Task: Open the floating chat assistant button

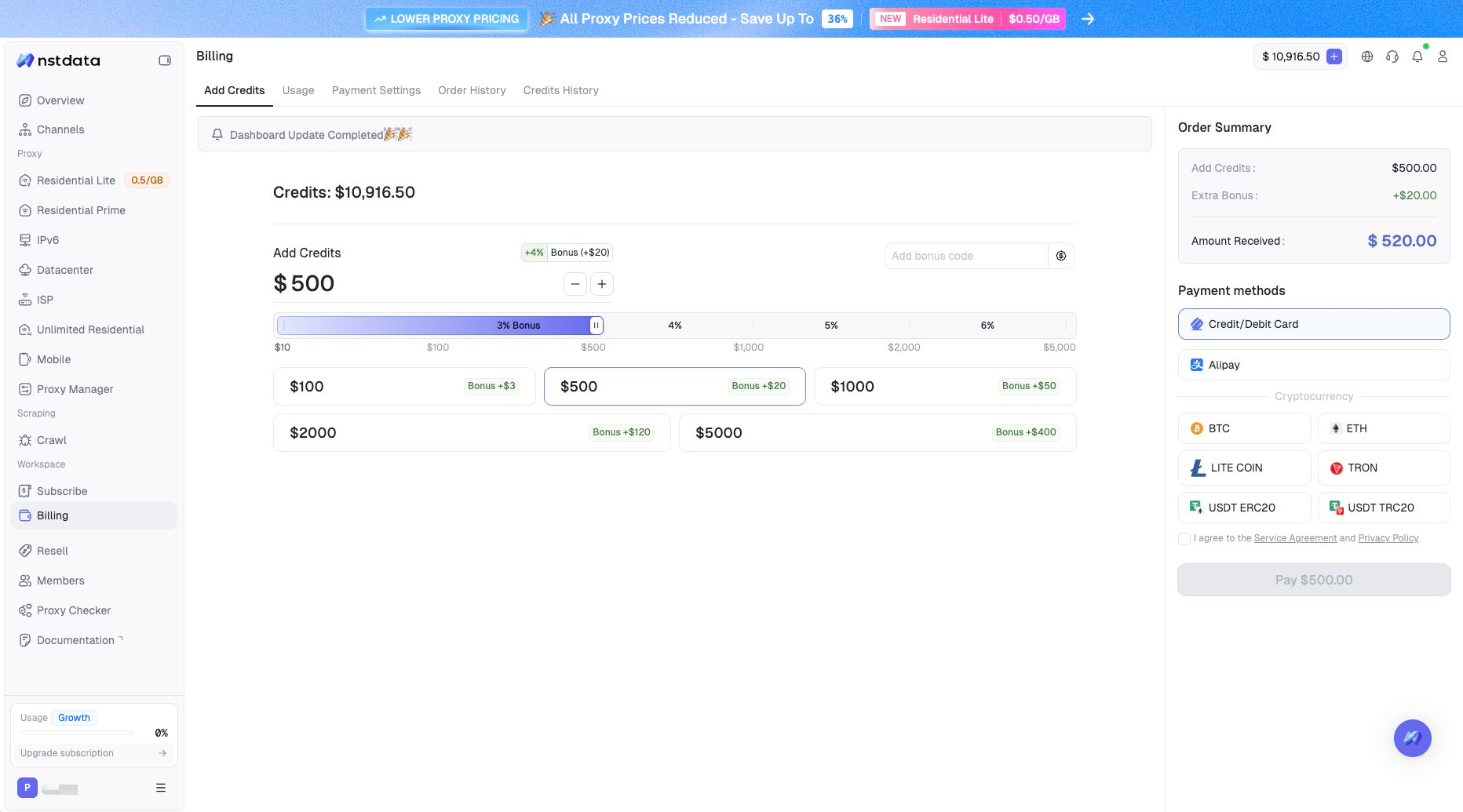Action: click(x=1413, y=738)
